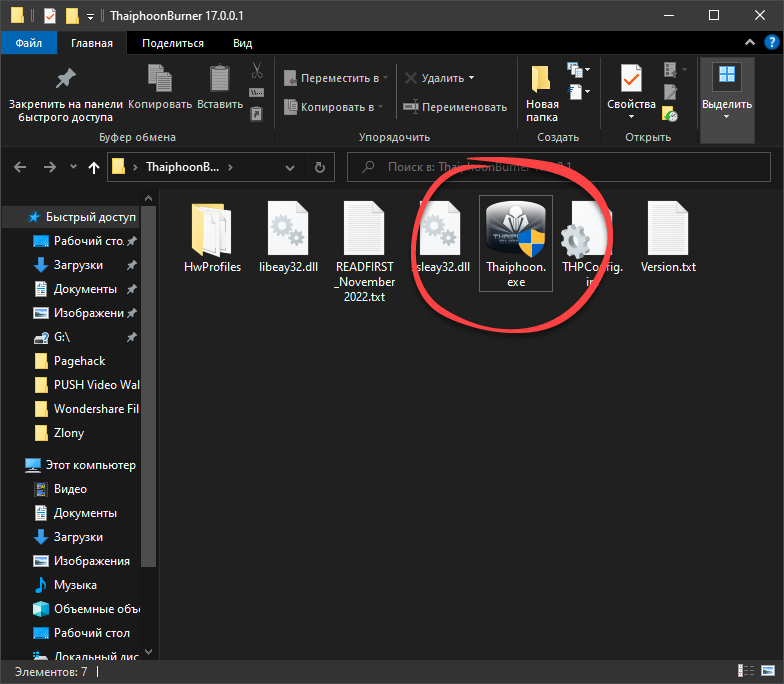784x684 pixels.
Task: Click the History icon in Open group
Action: point(670,114)
